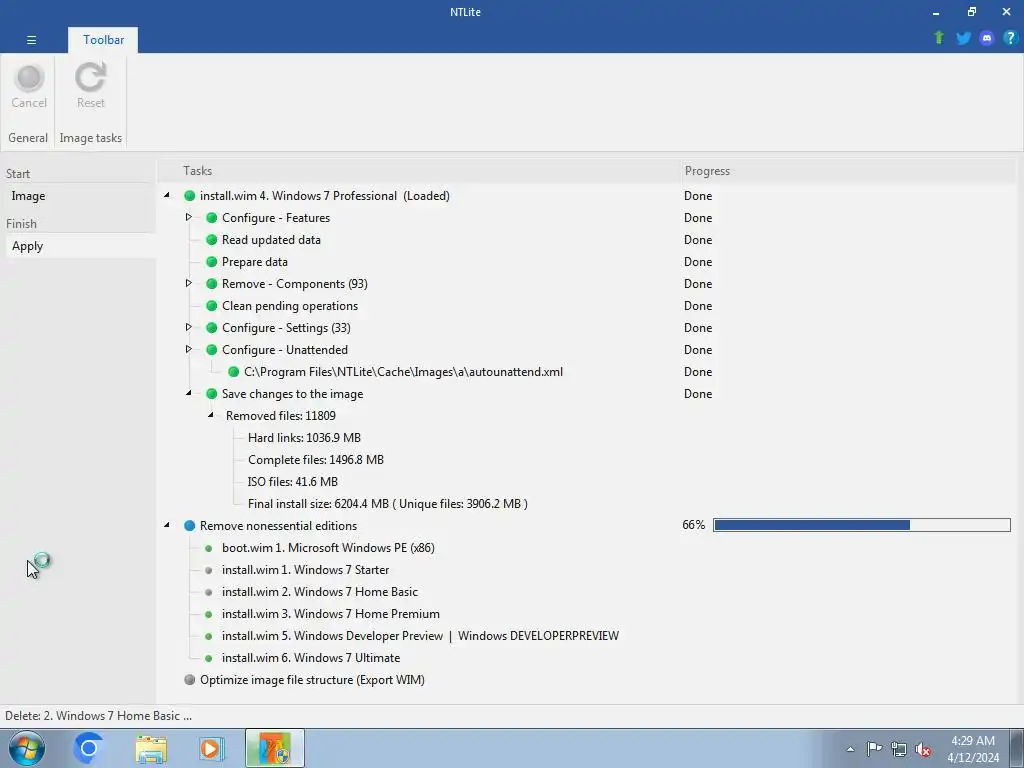Open File Explorer from taskbar

151,748
